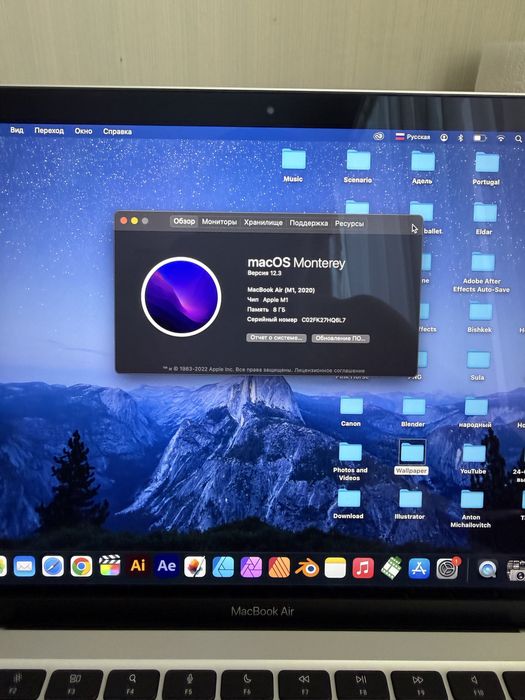Open System Preferences with the red badge
The height and width of the screenshot is (700, 525).
[x=447, y=569]
